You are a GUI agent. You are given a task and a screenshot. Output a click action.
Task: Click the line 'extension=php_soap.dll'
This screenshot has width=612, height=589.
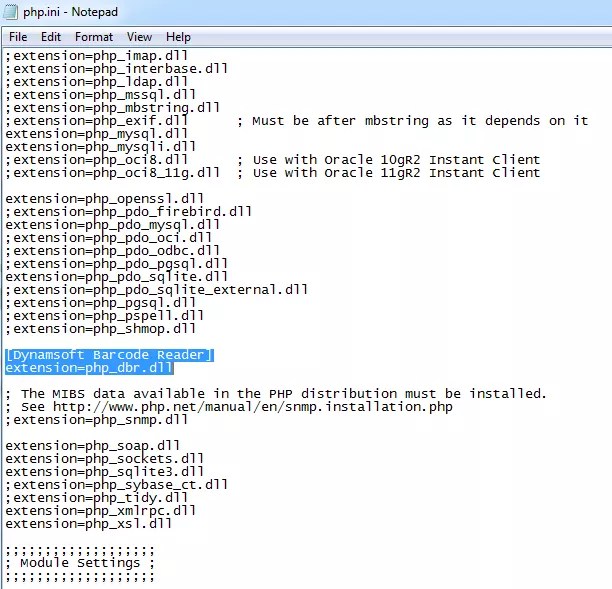[93, 446]
